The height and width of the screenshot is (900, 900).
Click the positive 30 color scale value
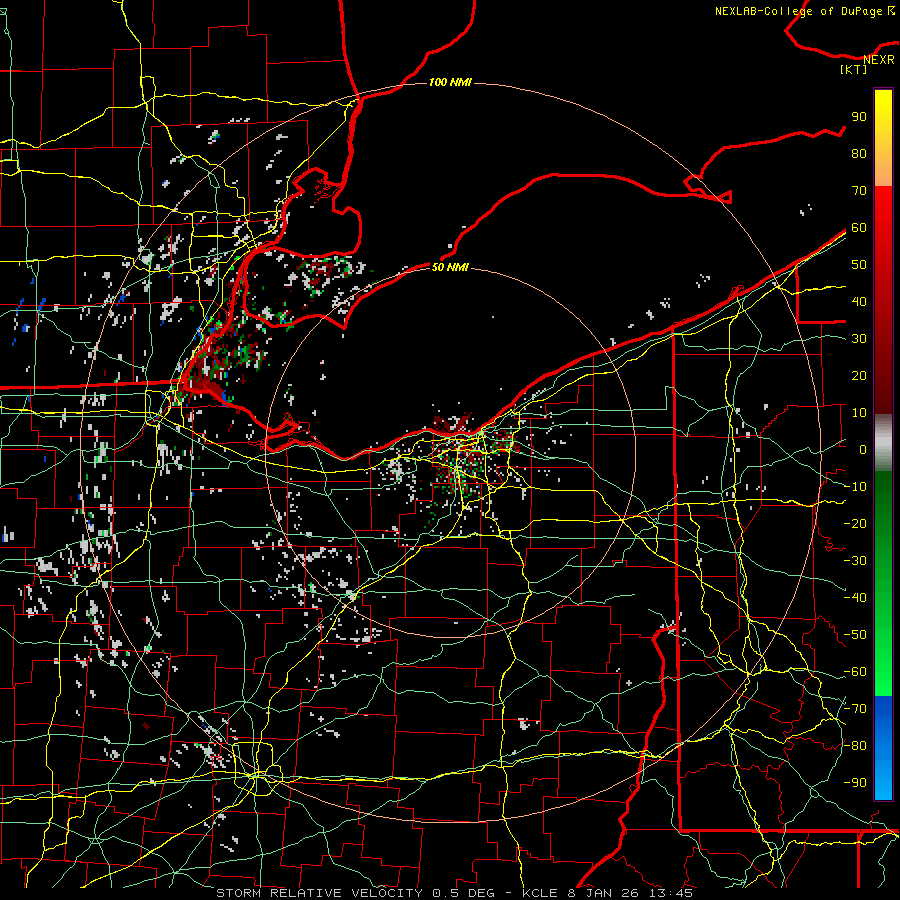(x=859, y=339)
